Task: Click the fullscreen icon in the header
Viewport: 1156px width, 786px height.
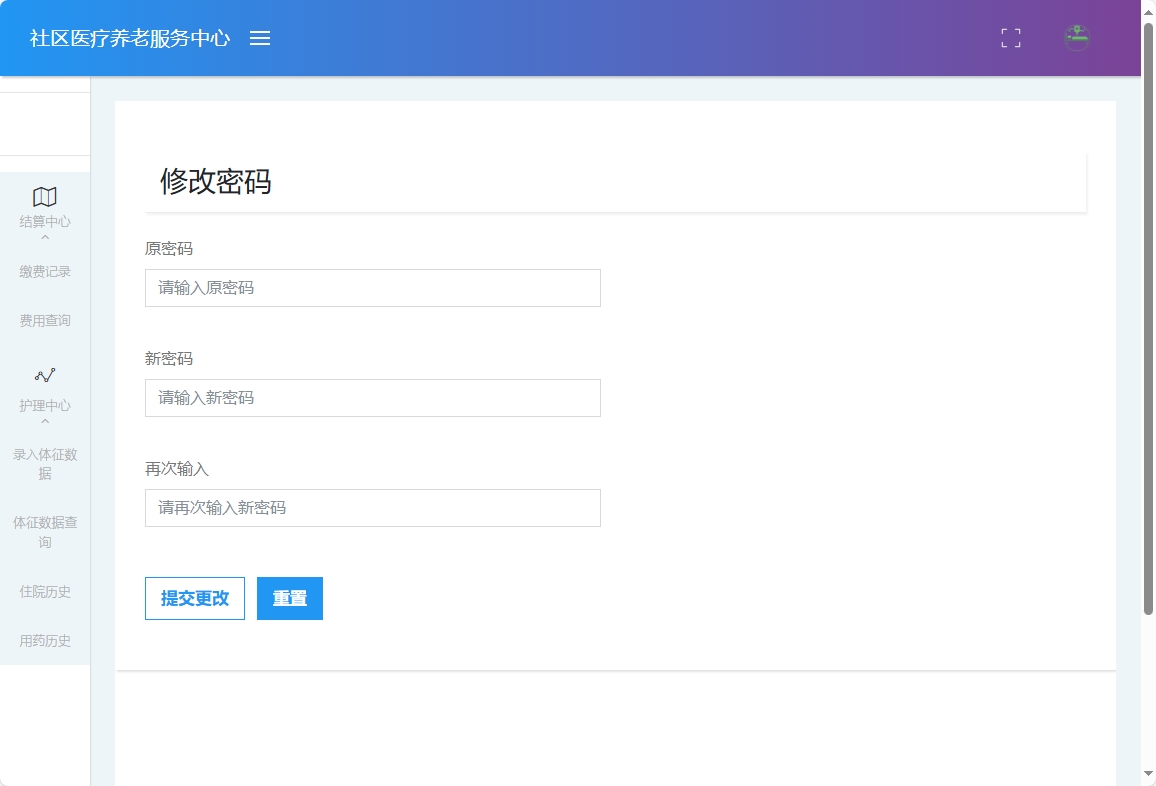Action: tap(1010, 38)
